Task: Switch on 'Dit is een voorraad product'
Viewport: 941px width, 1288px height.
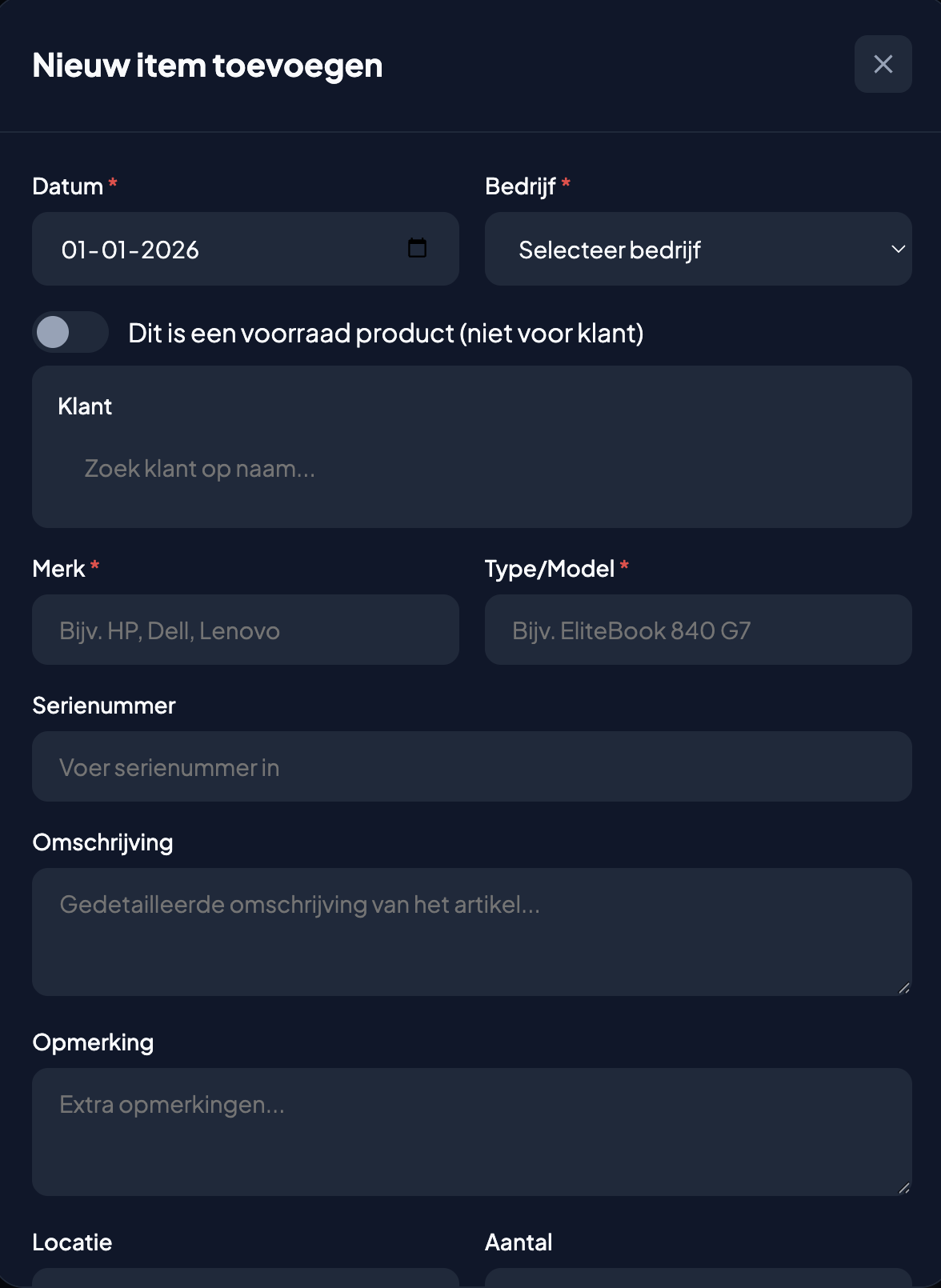Action: point(70,331)
